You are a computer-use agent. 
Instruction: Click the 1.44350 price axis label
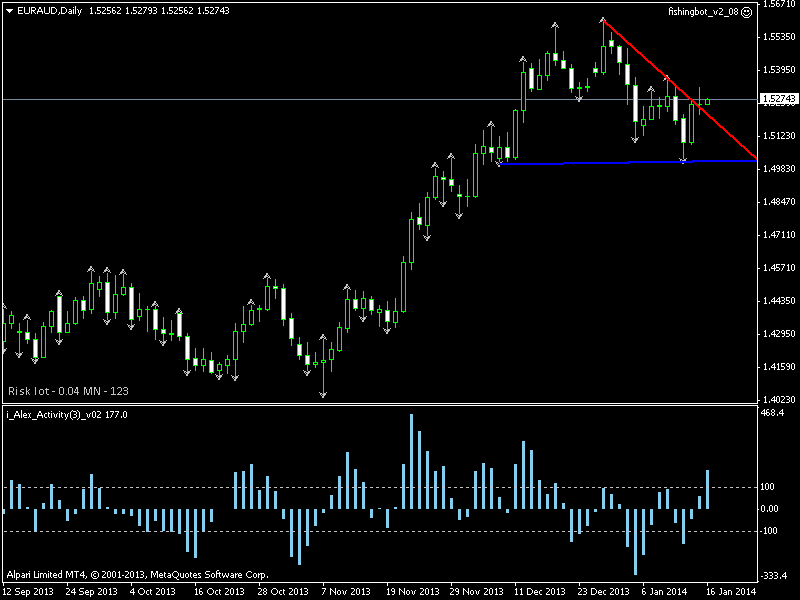click(x=779, y=301)
